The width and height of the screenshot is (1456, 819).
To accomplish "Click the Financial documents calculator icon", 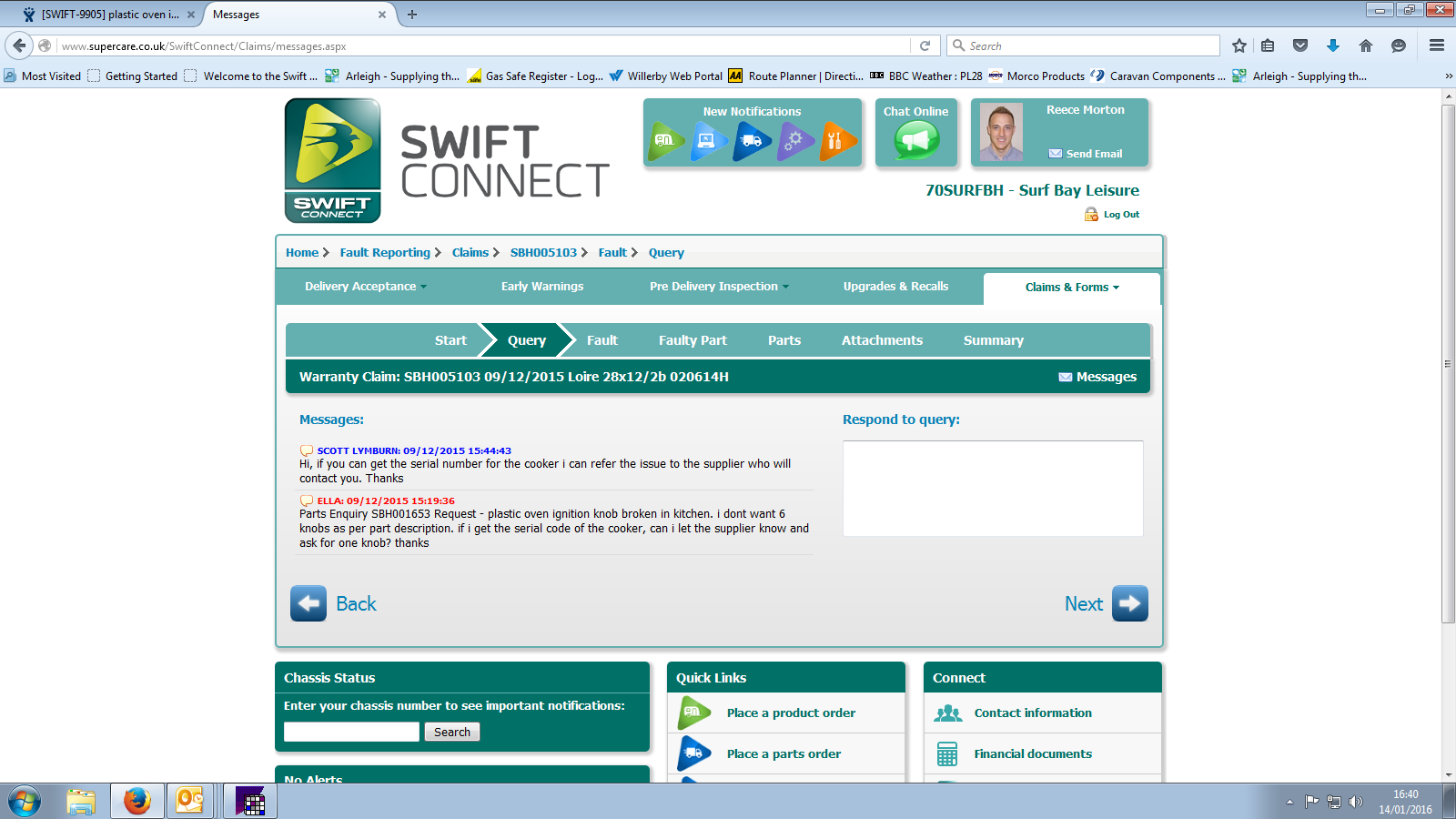I will coord(947,753).
